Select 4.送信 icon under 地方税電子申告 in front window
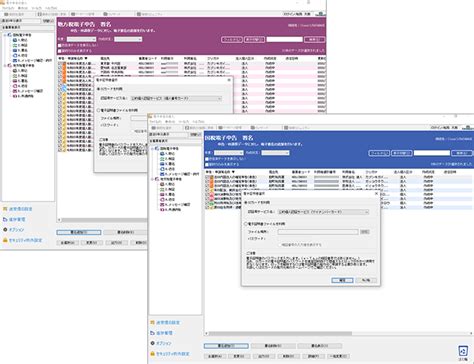Viewport: 474px width, 364px height. [x=162, y=199]
